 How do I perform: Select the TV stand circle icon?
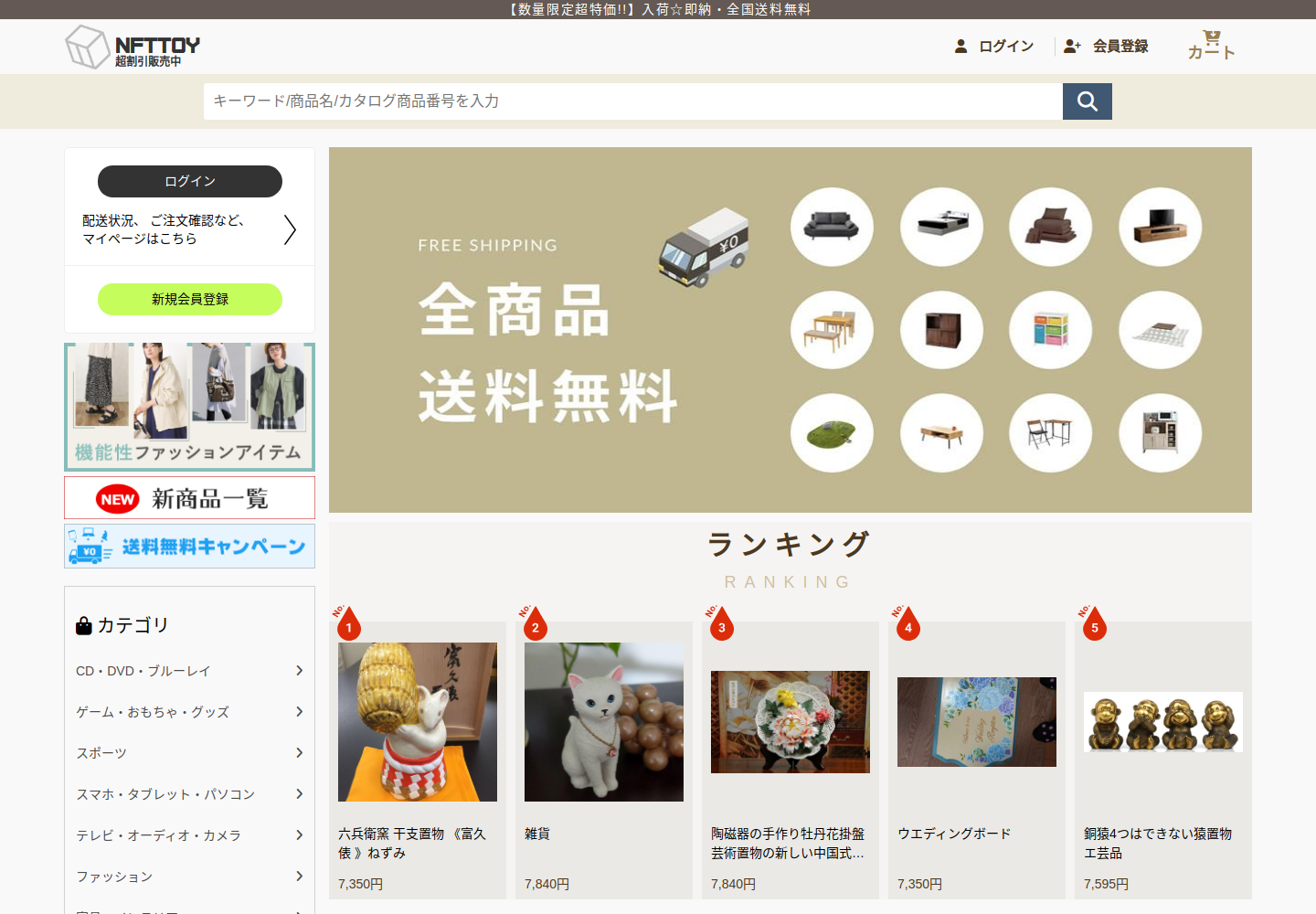(1160, 227)
